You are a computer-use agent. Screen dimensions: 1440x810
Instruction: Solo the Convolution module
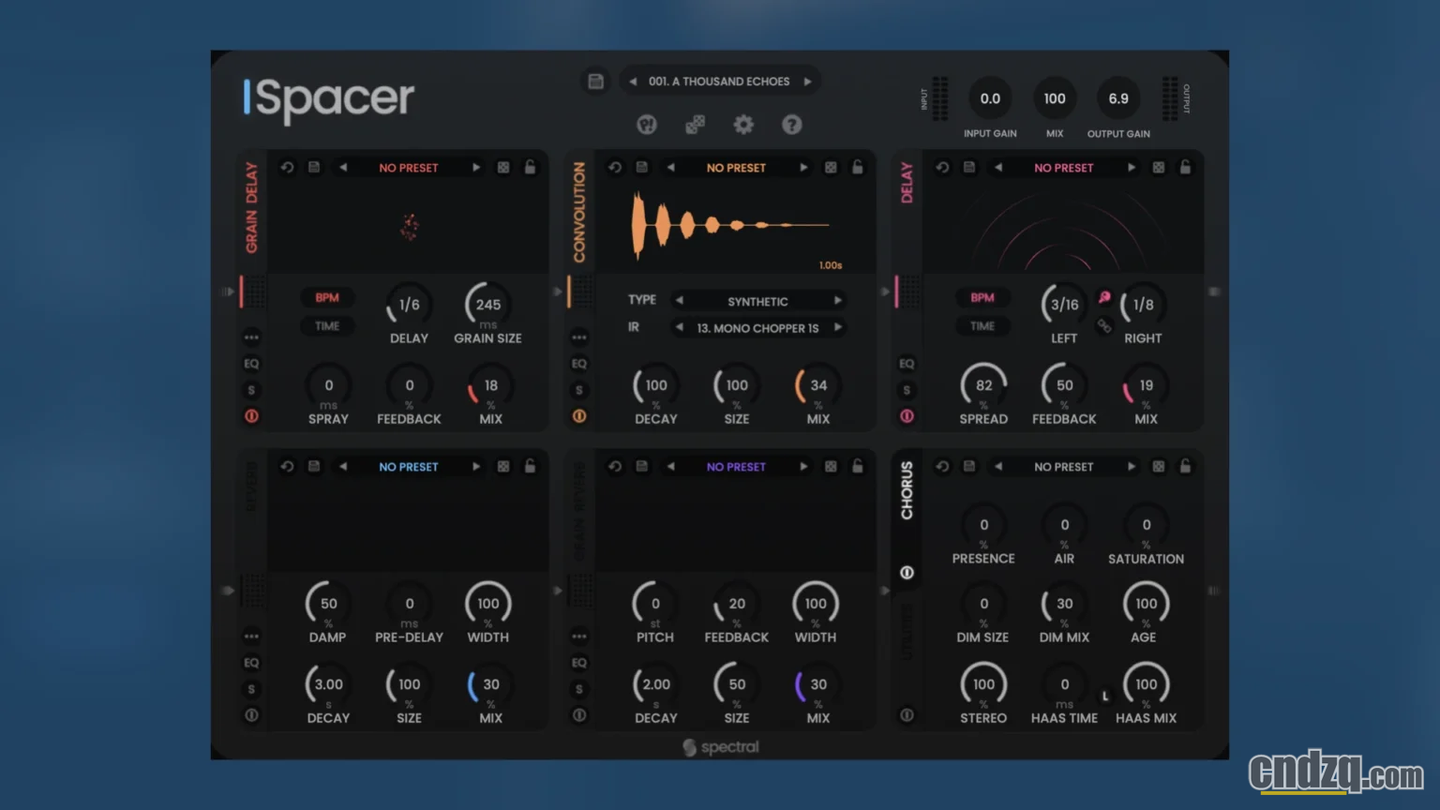click(579, 390)
